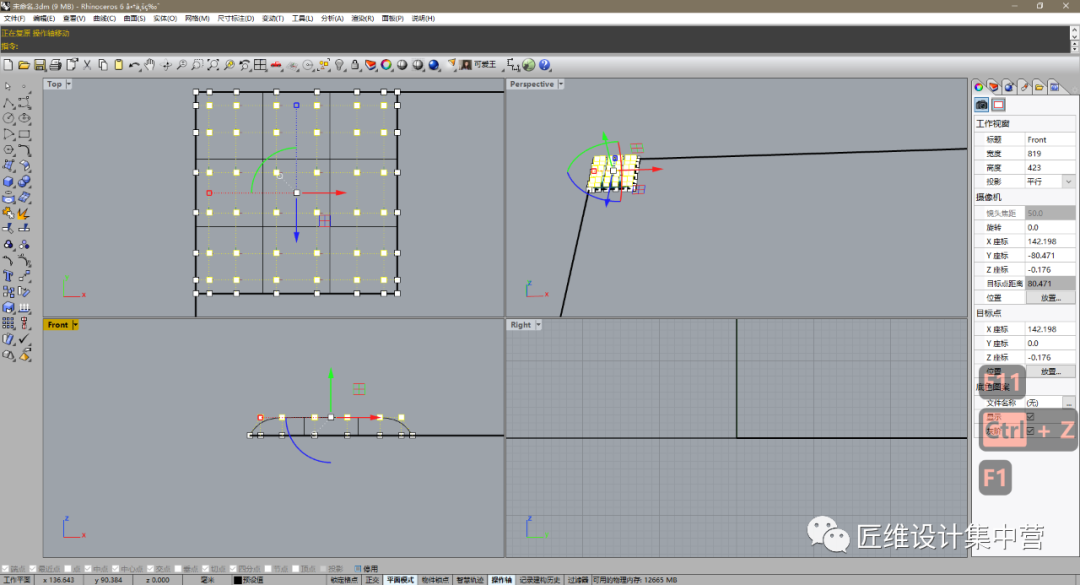The width and height of the screenshot is (1080, 585).
Task: Click the Zoom Extents icon
Action: click(x=213, y=65)
